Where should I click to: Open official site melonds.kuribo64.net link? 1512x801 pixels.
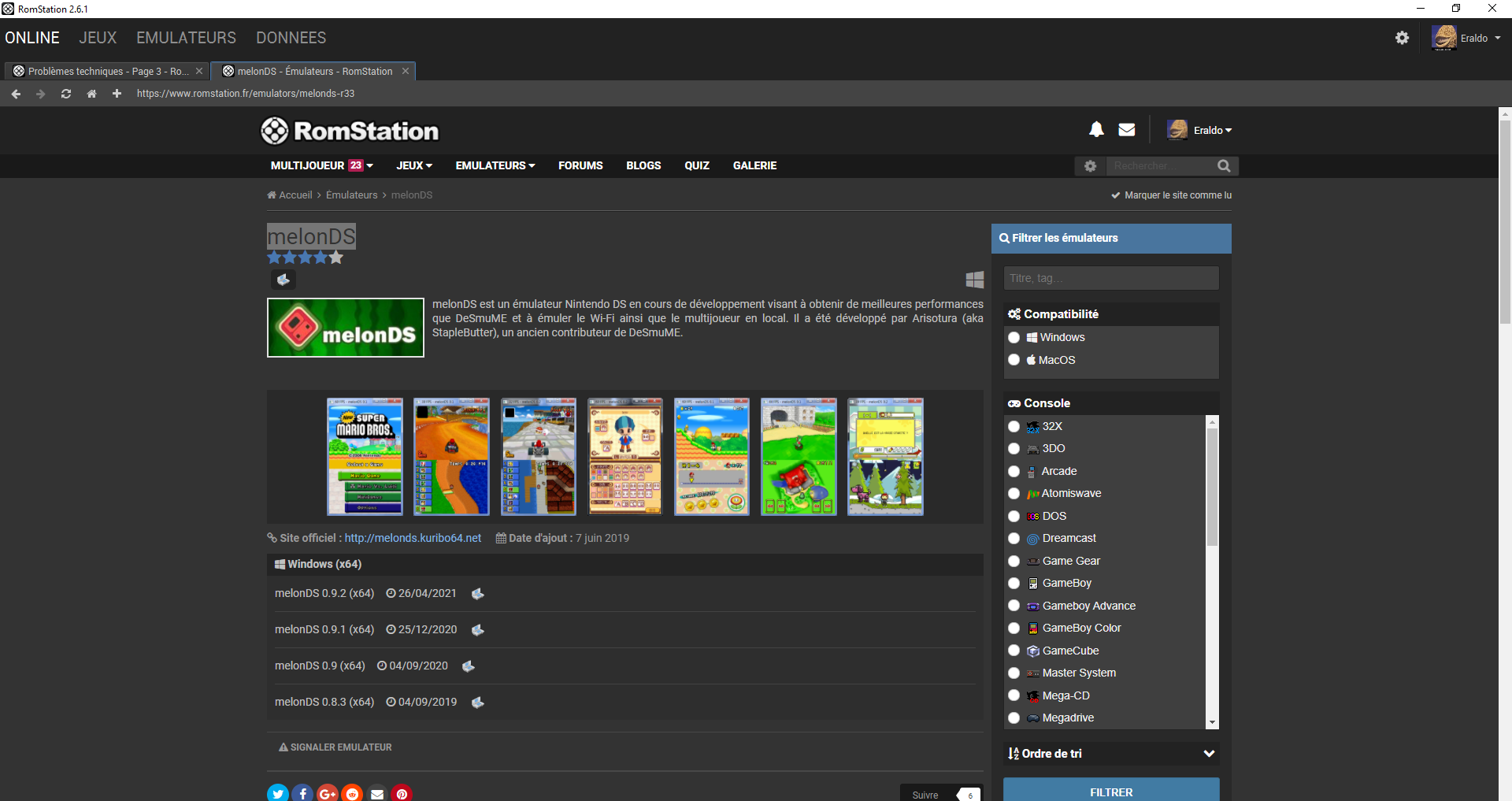click(413, 538)
